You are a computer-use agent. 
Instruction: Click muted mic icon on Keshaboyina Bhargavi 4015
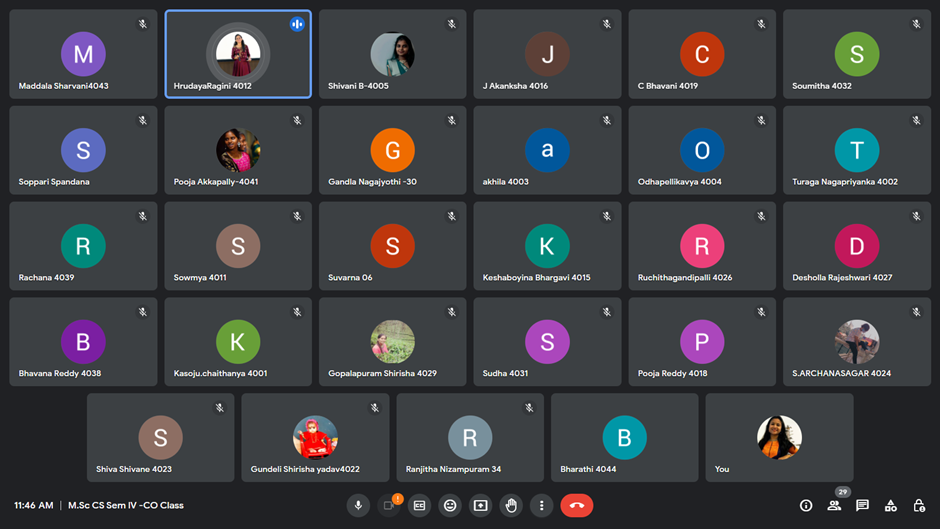607,216
